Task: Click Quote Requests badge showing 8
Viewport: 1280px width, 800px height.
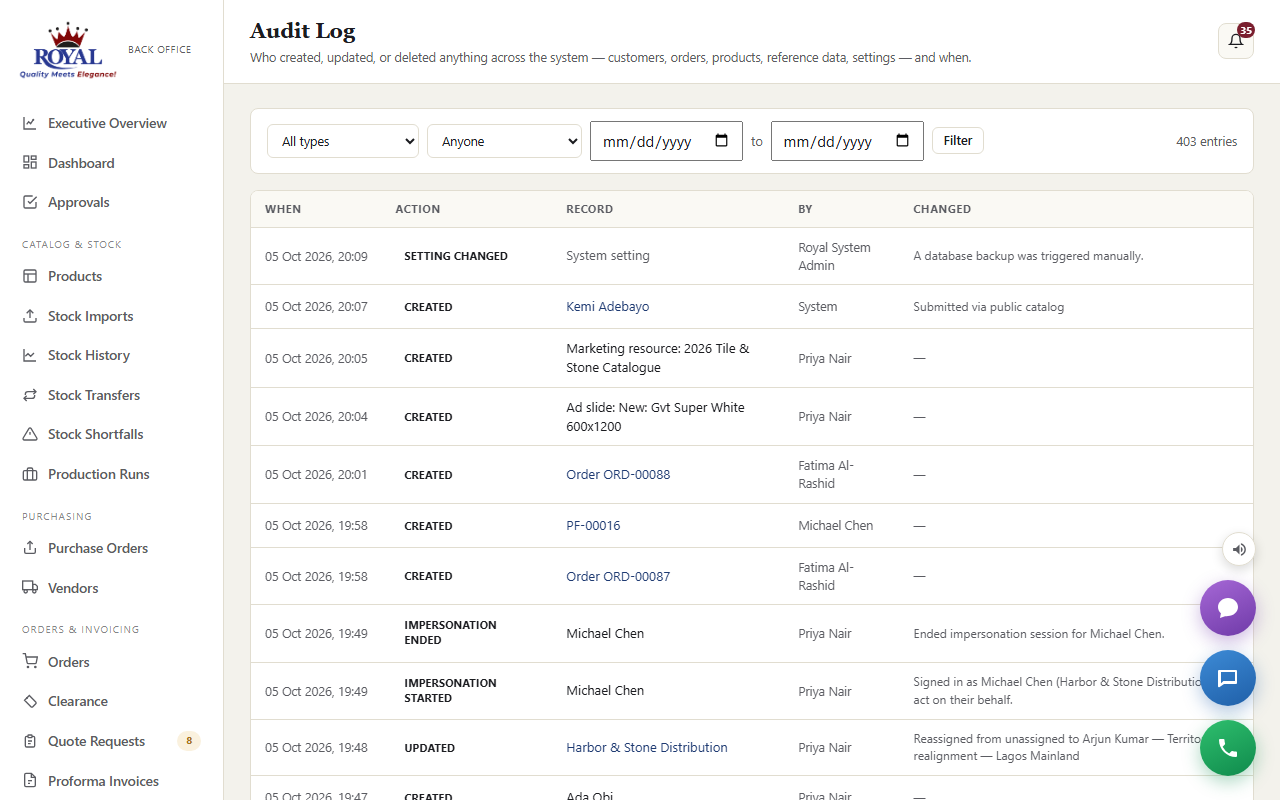Action: pyautogui.click(x=189, y=741)
